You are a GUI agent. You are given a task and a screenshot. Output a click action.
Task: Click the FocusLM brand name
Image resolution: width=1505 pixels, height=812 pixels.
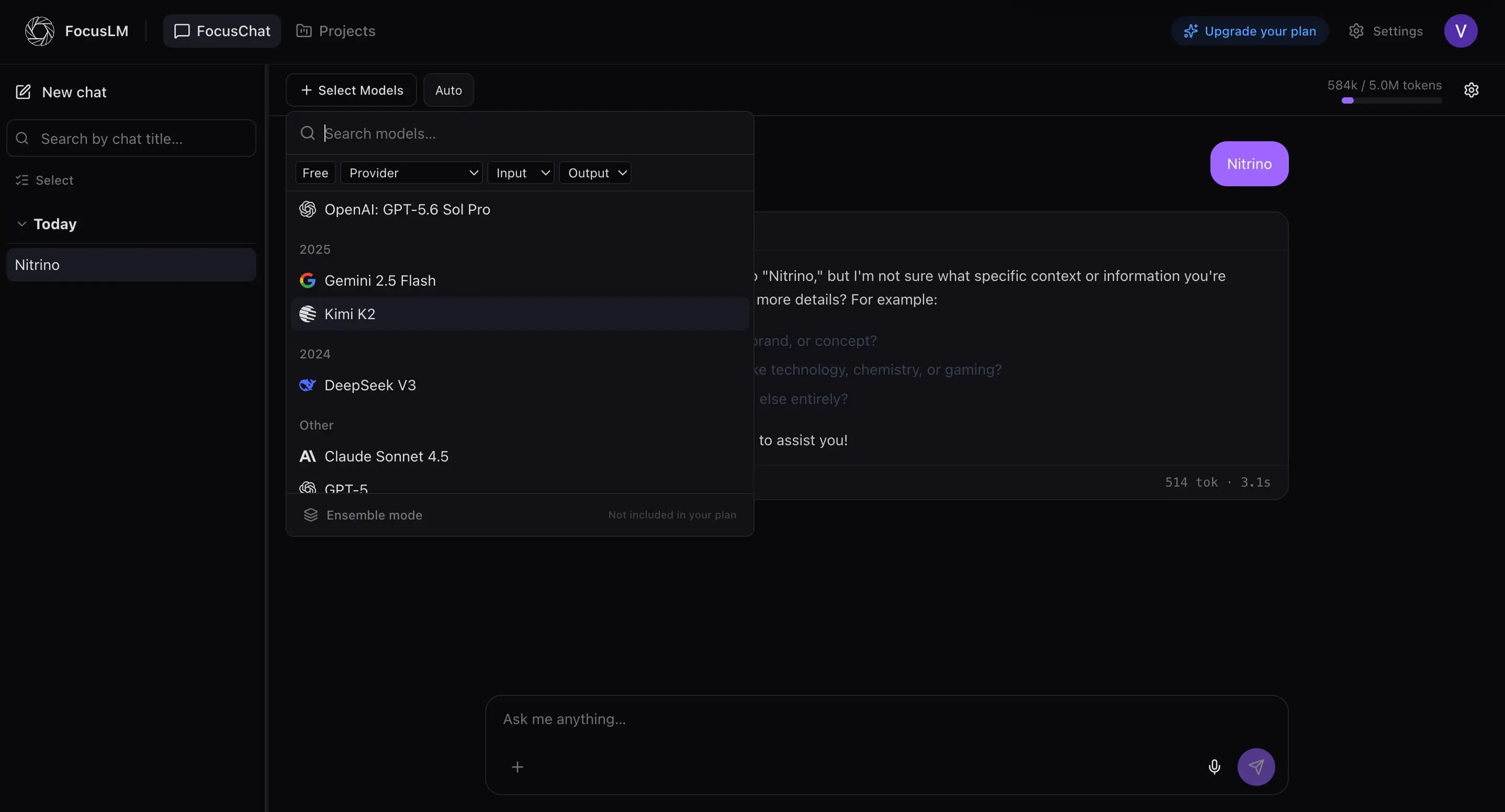pos(96,31)
